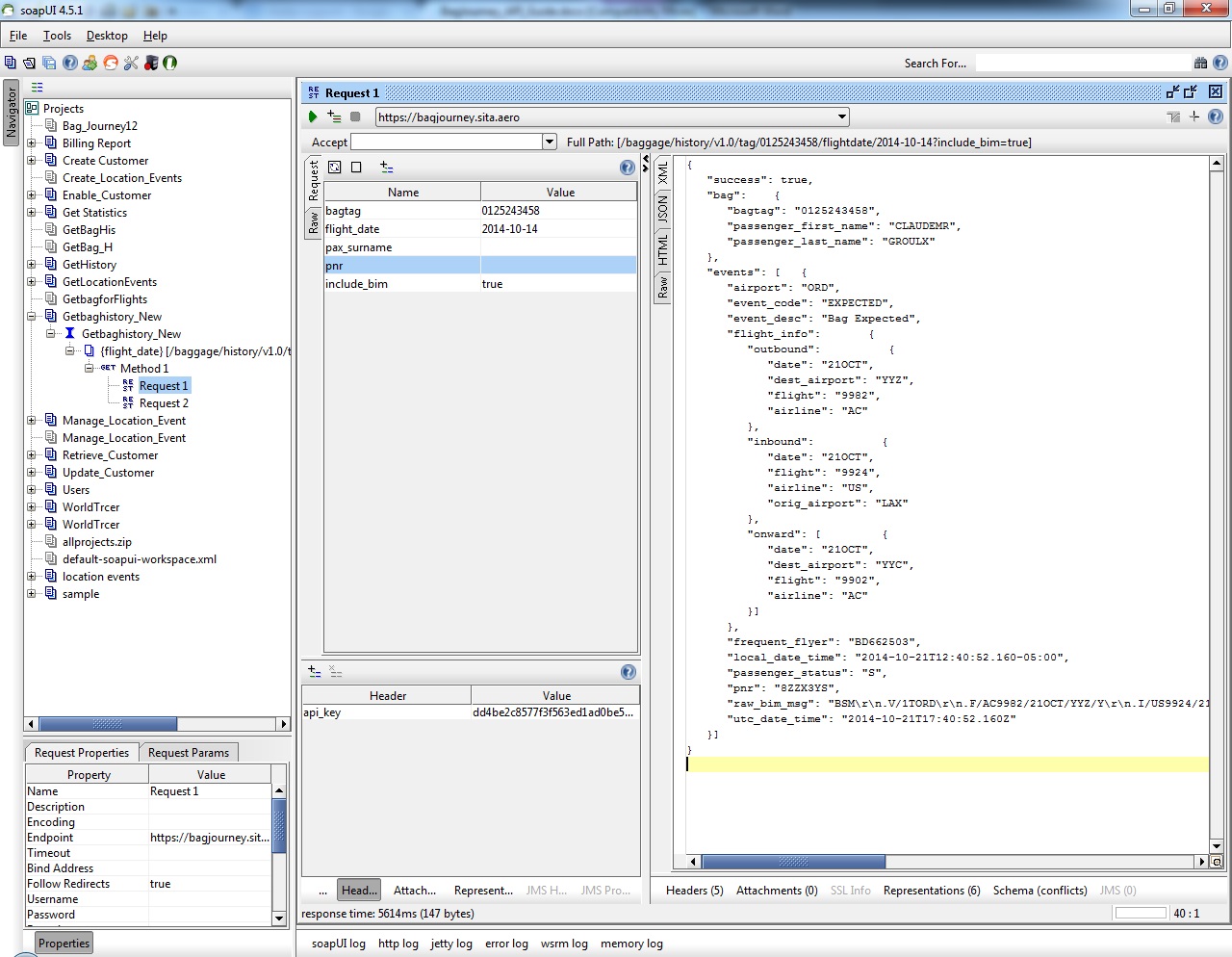The image size is (1232, 957).
Task: Select Request 2 in the project tree
Action: pyautogui.click(x=164, y=403)
